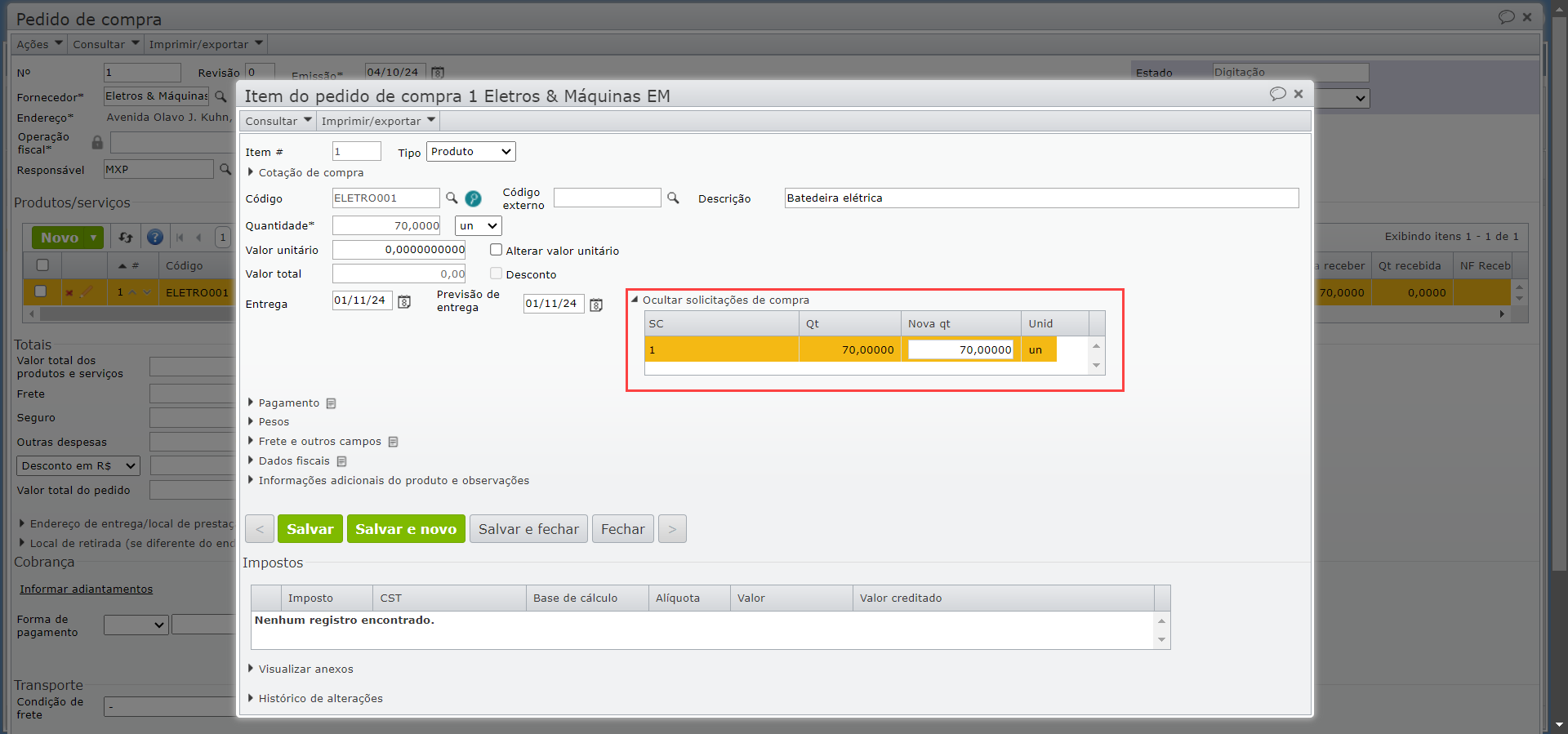
Task: Click the Salvar e novo button
Action: [x=406, y=529]
